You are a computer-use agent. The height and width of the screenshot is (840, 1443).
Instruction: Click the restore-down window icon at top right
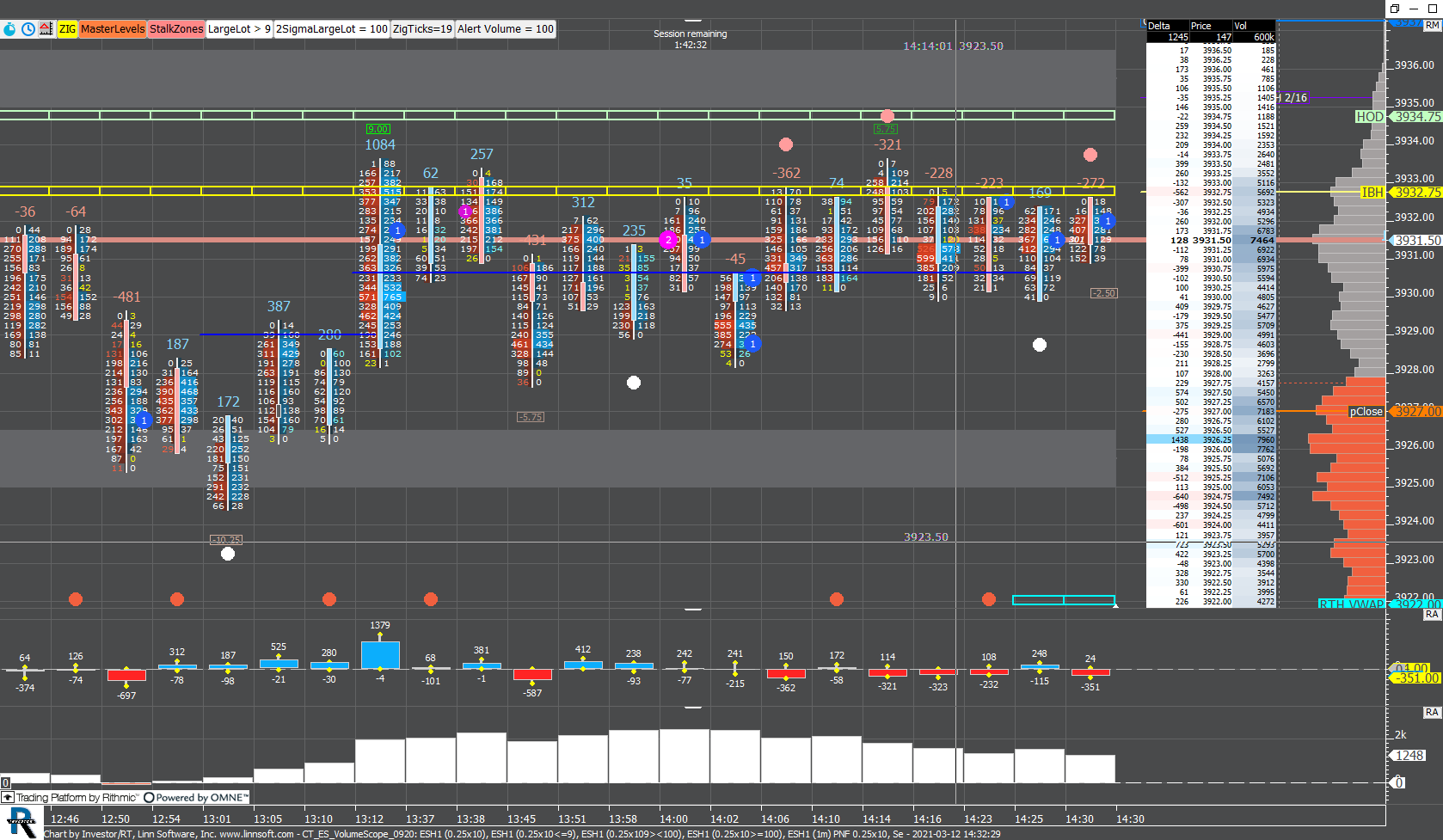click(1395, 8)
